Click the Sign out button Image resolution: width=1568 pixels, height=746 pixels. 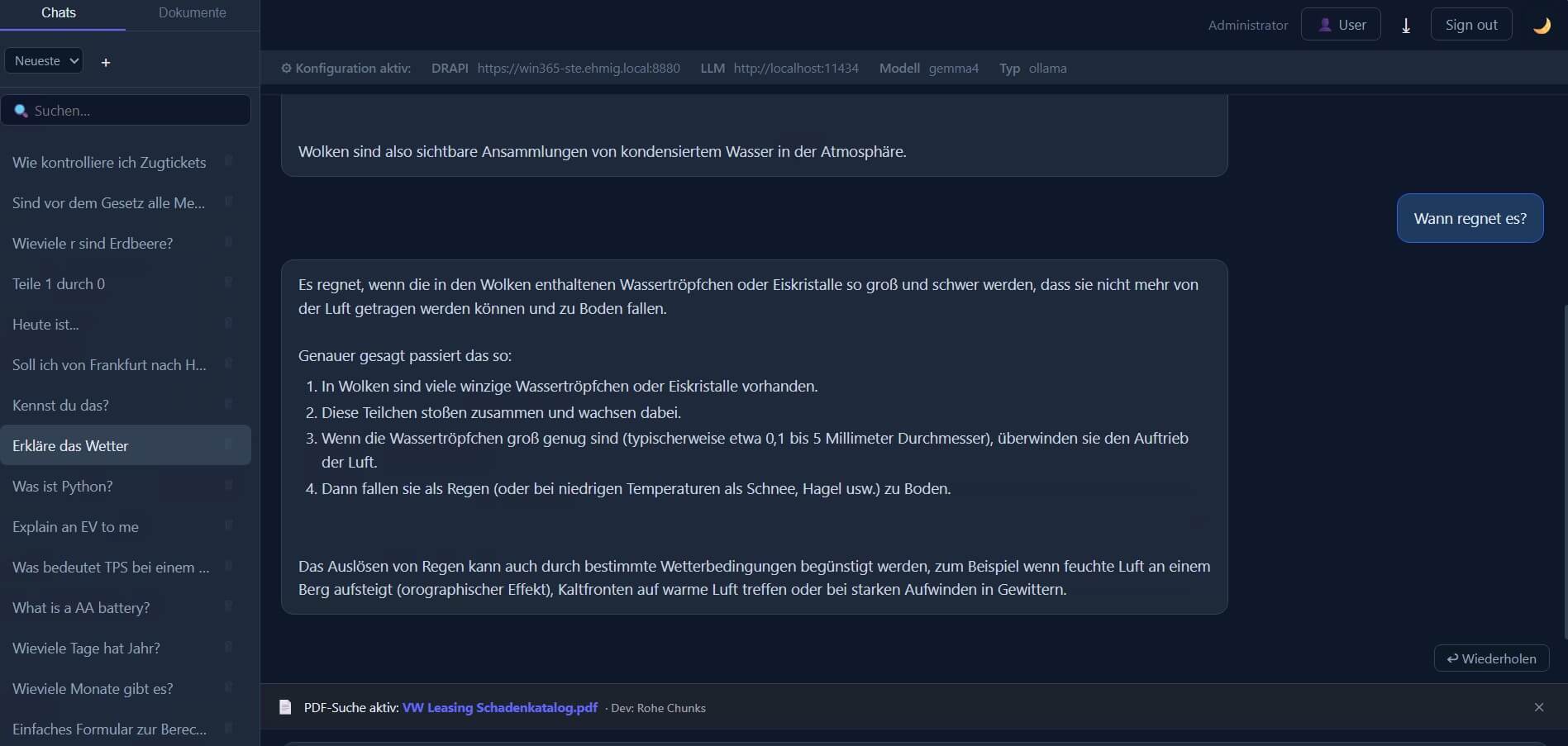(1470, 25)
